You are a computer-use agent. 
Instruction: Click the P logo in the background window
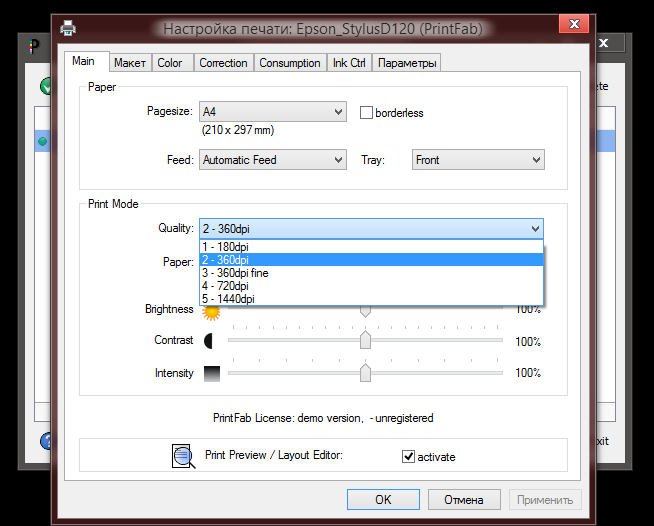tap(34, 45)
